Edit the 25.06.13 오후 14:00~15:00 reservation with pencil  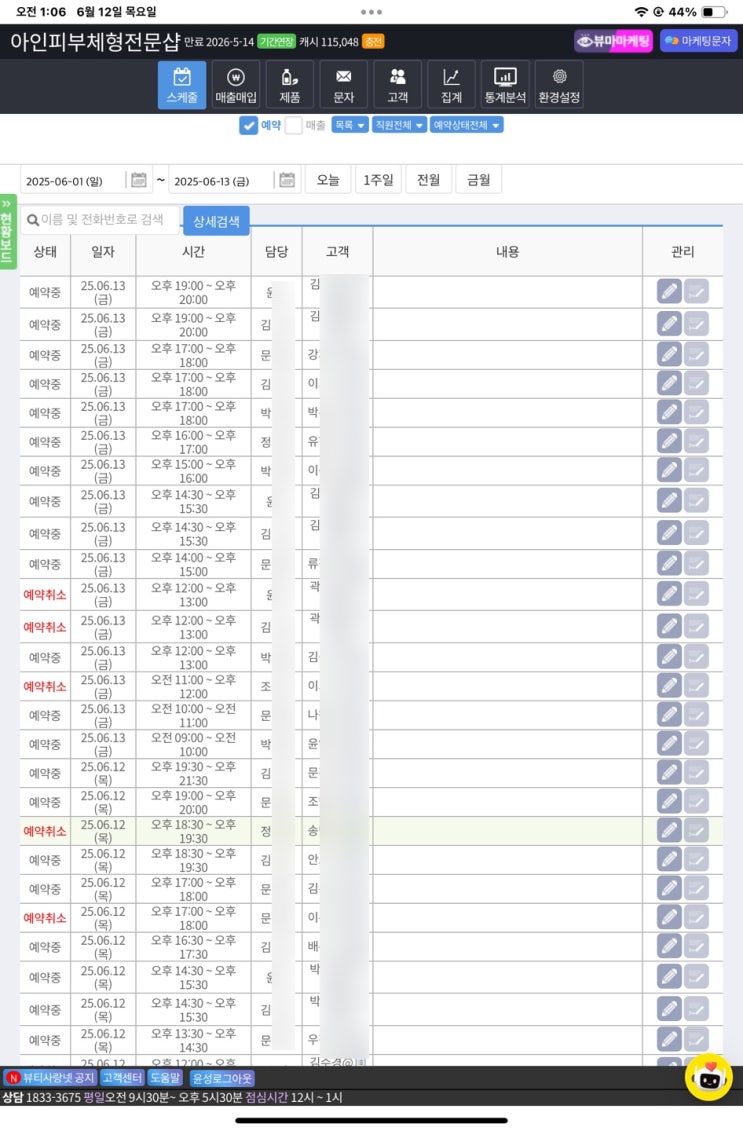(669, 564)
